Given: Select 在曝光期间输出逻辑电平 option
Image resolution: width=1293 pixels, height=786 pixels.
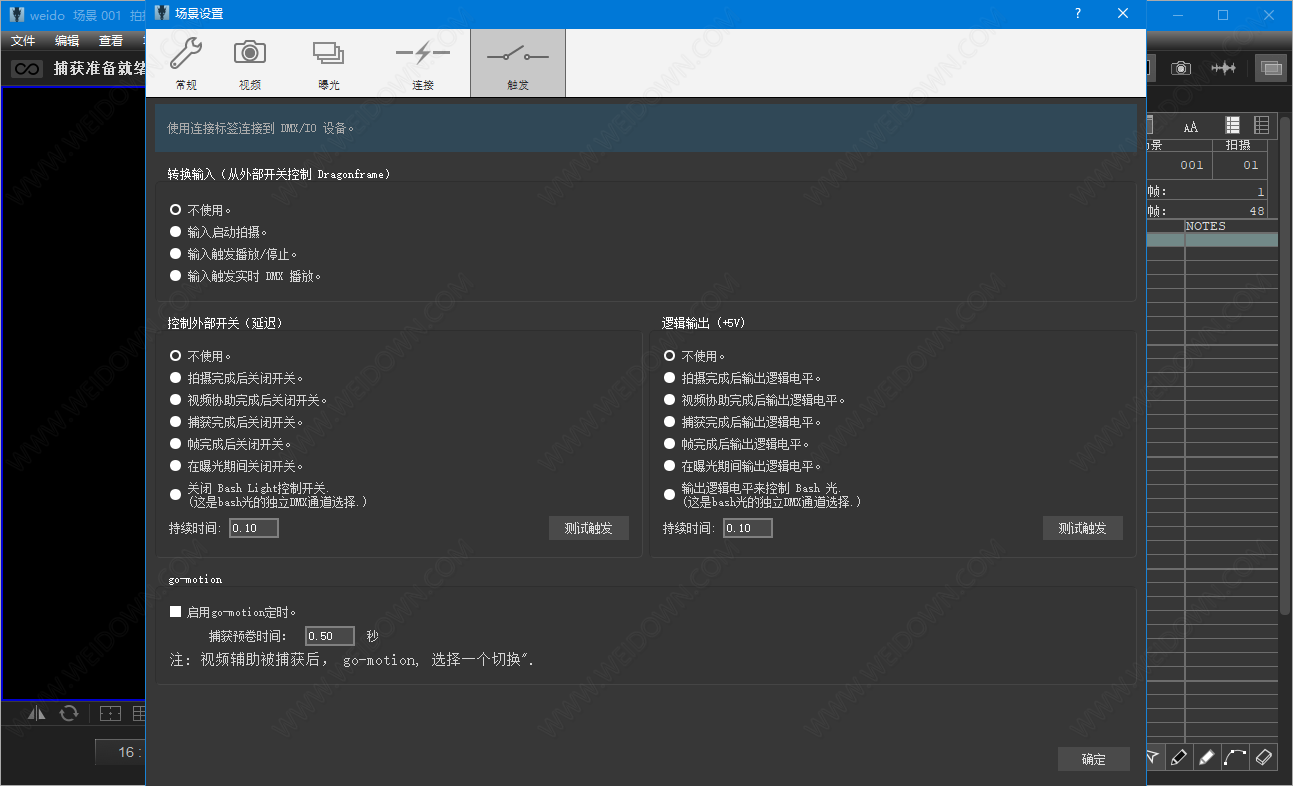Looking at the screenshot, I should tap(742, 466).
